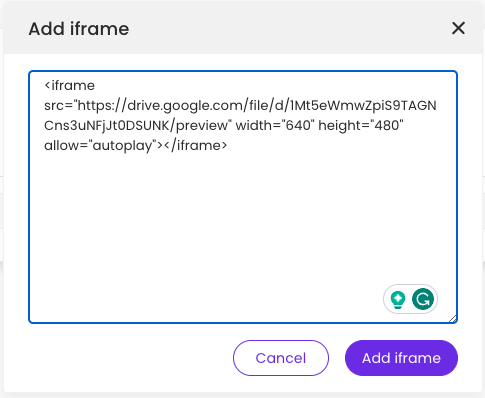The width and height of the screenshot is (485, 398).
Task: Close the Add iframe dialog
Action: [458, 28]
